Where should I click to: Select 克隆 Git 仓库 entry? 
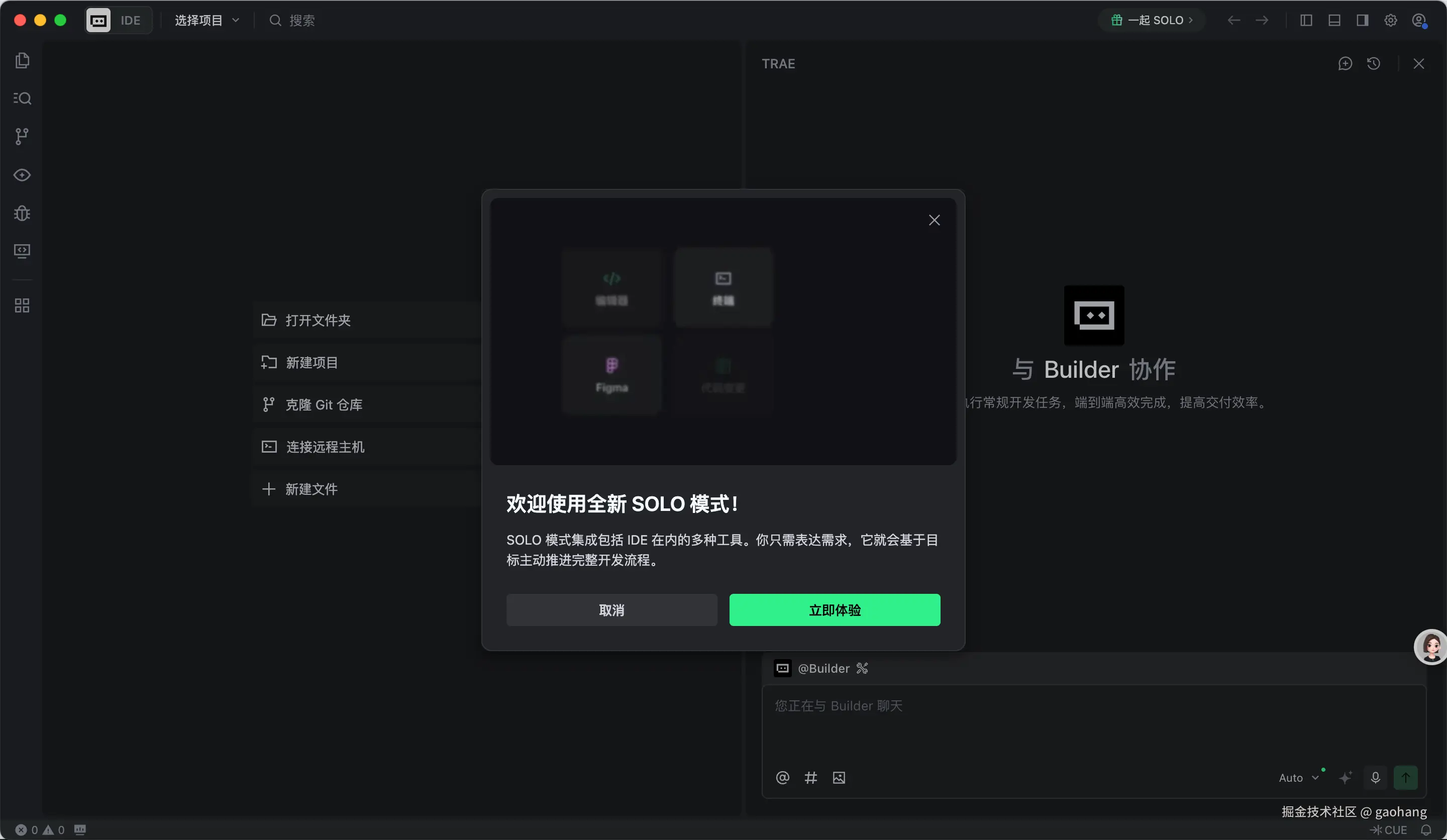tap(323, 405)
